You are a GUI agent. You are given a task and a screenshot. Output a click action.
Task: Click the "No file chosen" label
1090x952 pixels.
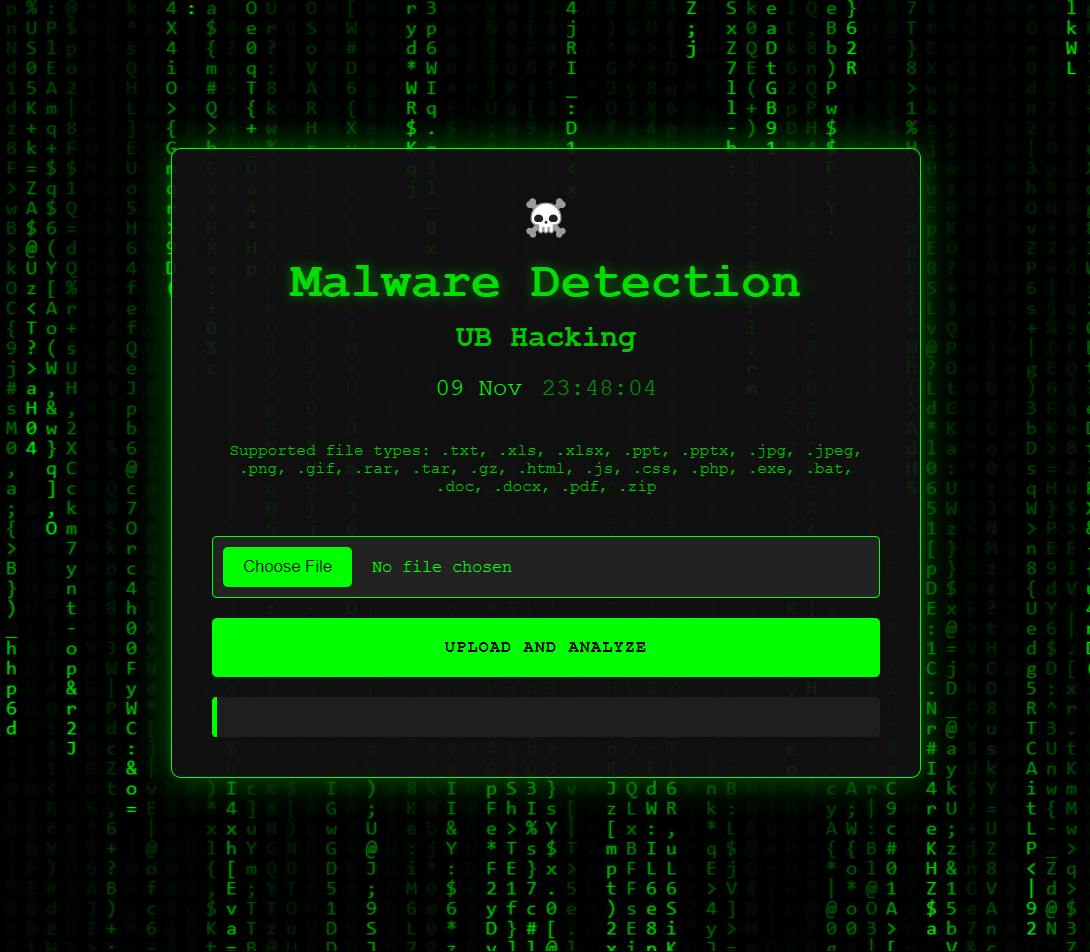point(441,567)
